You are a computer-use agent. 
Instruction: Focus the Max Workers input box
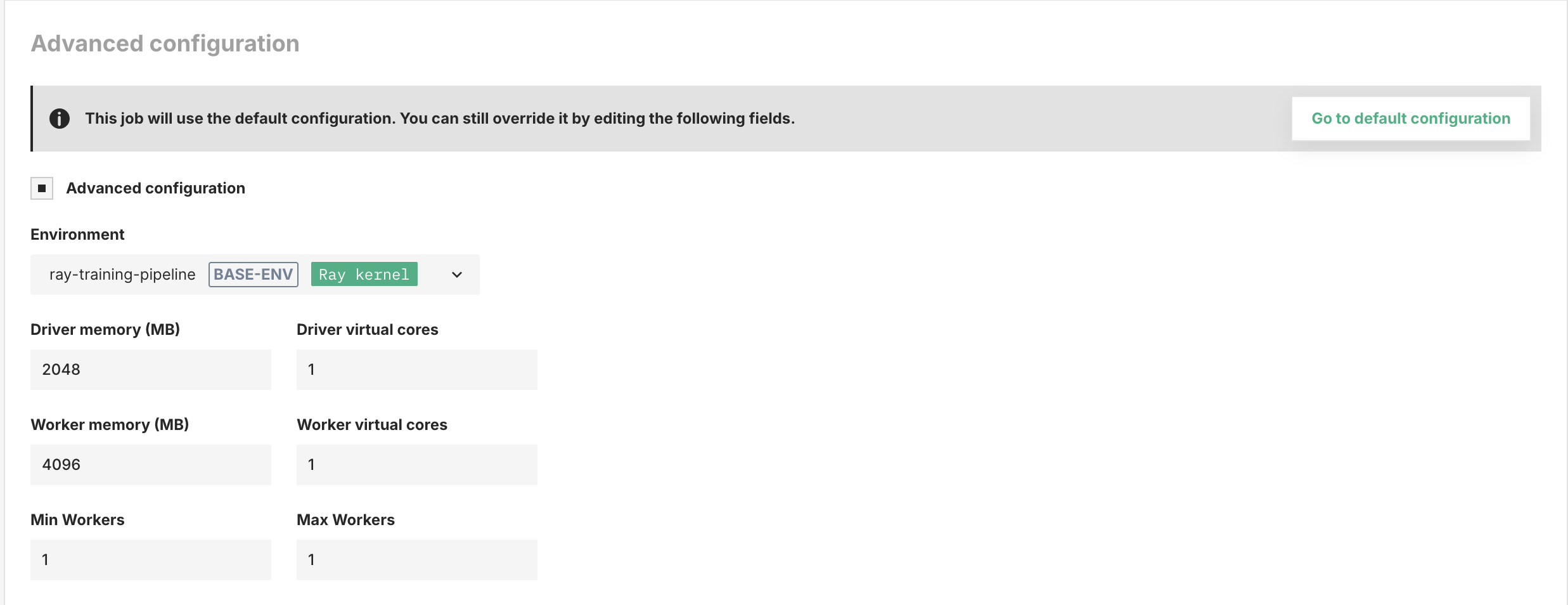coord(417,560)
